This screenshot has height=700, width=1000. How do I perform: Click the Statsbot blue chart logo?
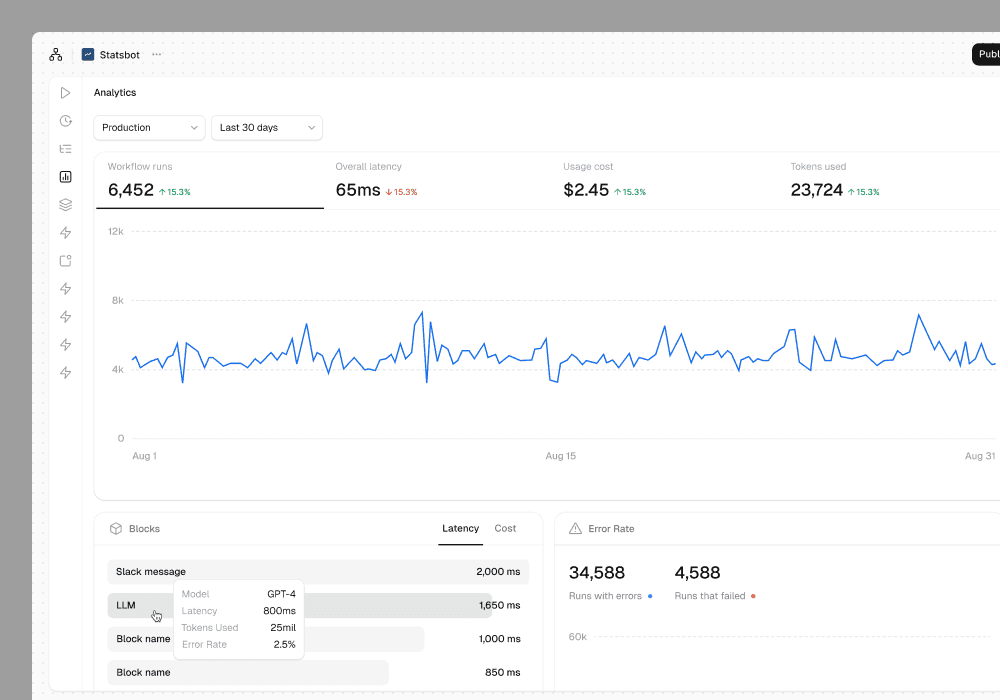[x=88, y=55]
